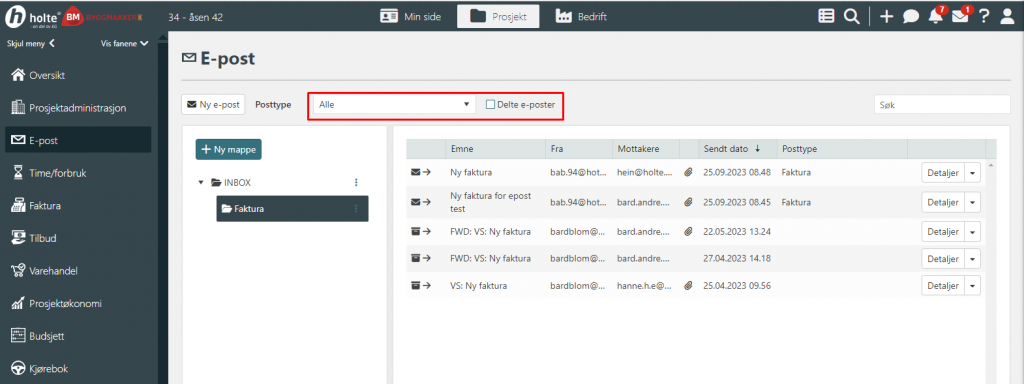This screenshot has height=384, width=1024.
Task: Click the plus icon in top bar
Action: click(886, 17)
